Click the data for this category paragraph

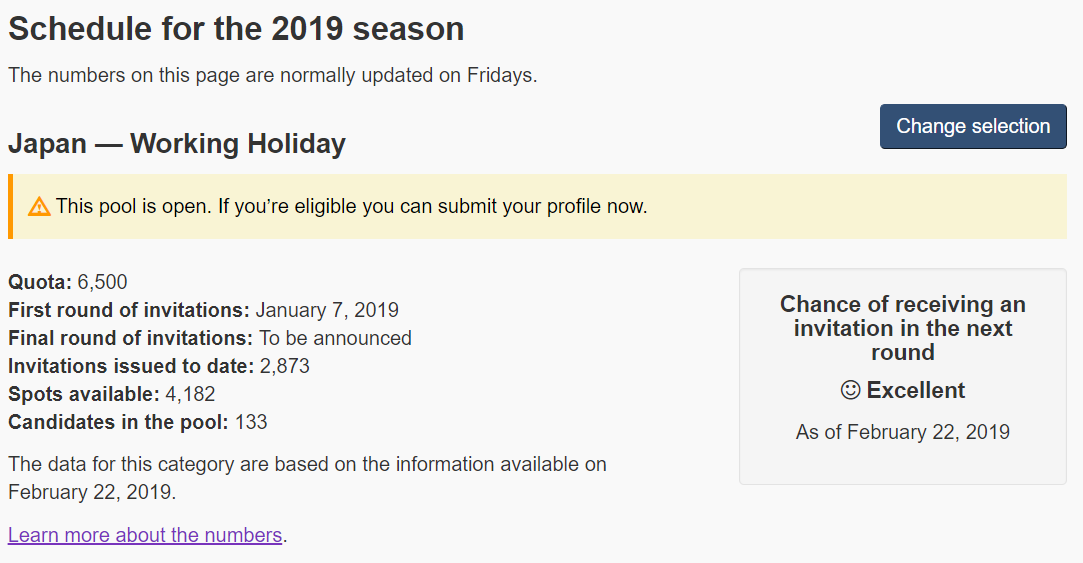tap(307, 478)
